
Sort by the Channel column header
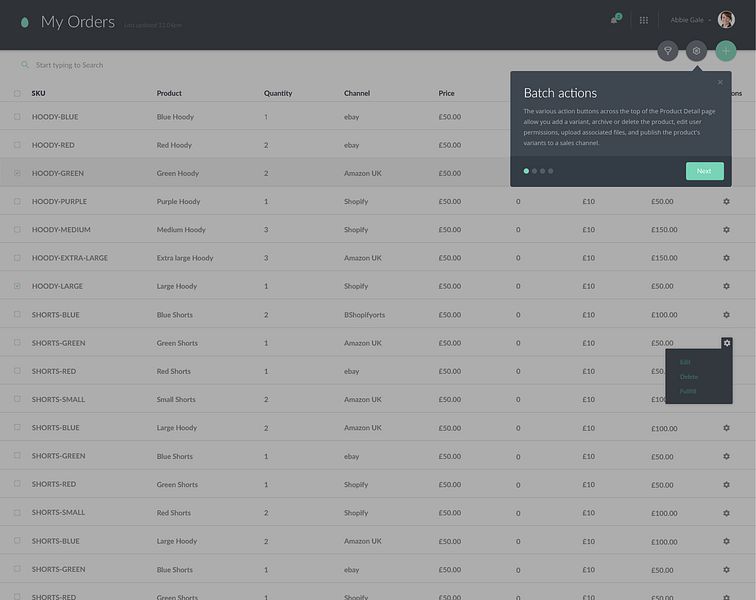(357, 93)
